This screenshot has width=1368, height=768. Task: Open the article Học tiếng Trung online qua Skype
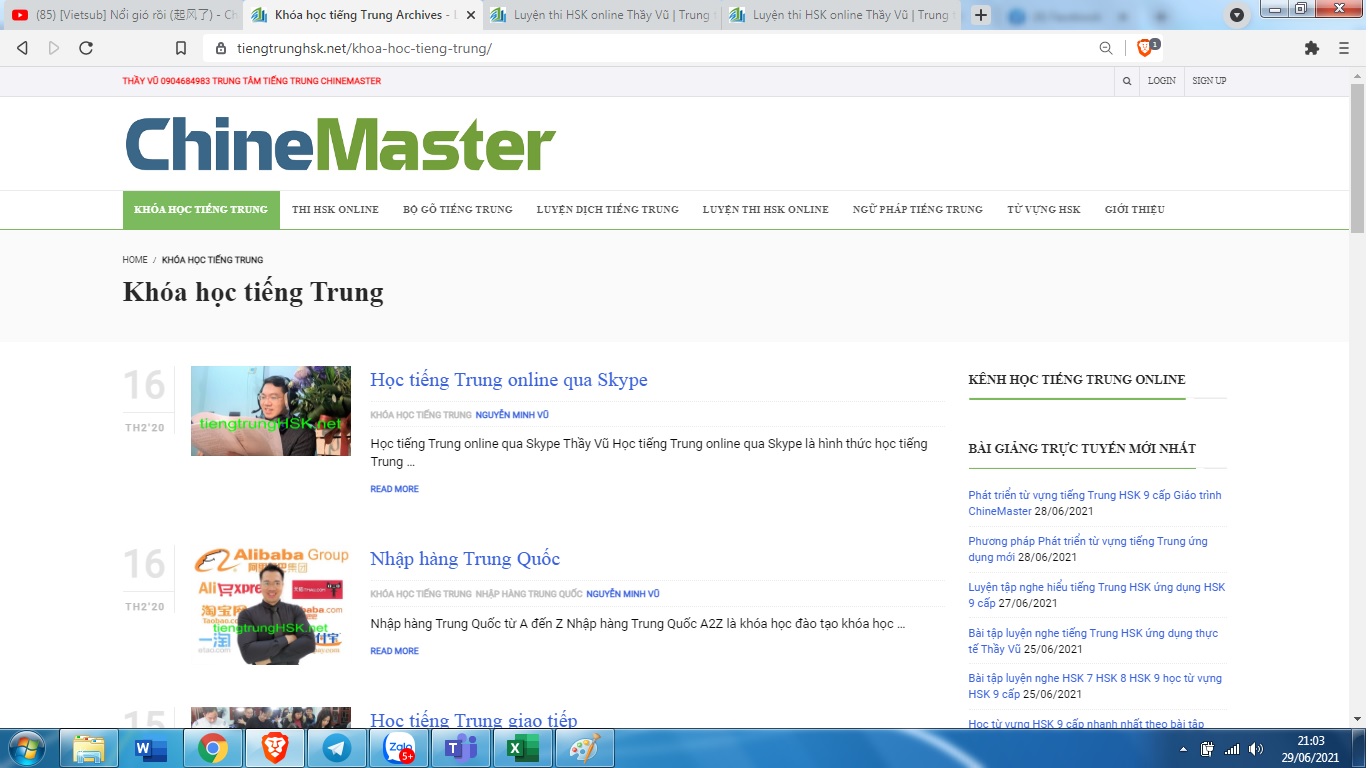(x=509, y=380)
